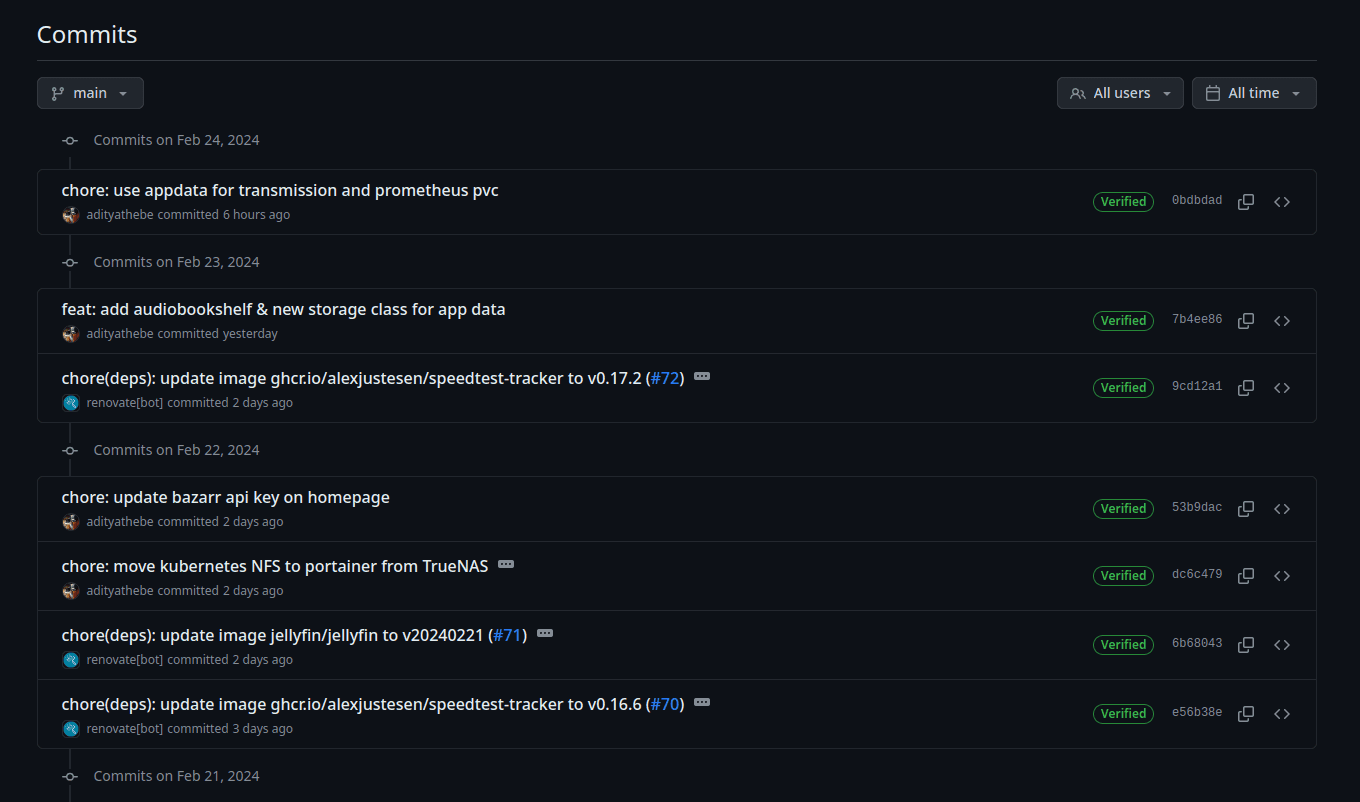1360x802 pixels.
Task: Open commit 'move kubernetes NFS to portainer'
Action: pos(275,566)
